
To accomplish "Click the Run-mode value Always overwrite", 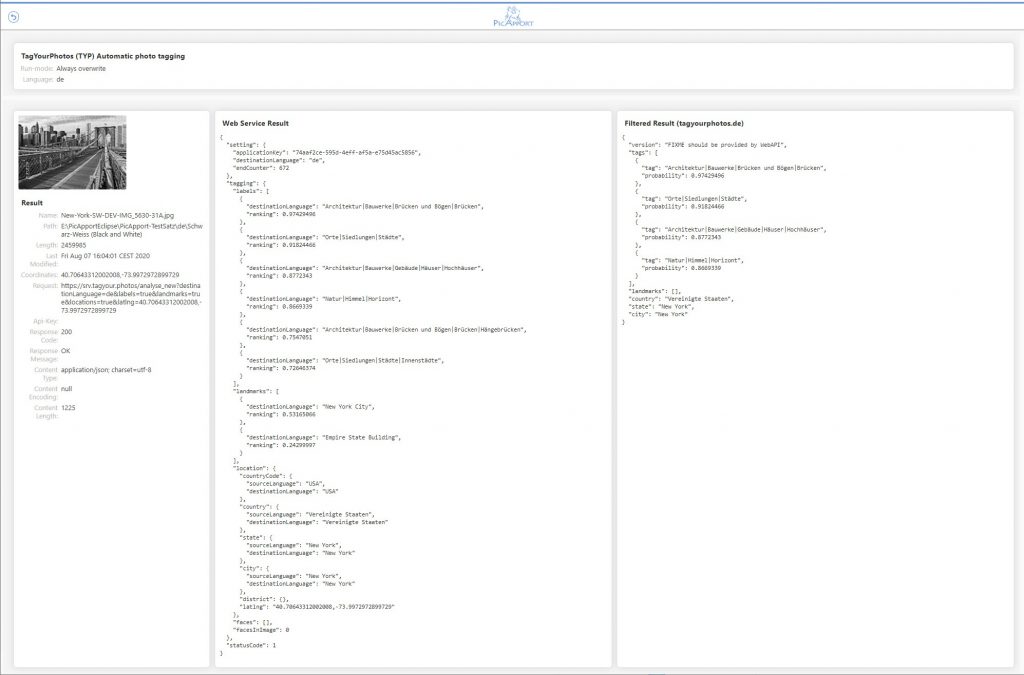I will pyautogui.click(x=81, y=68).
